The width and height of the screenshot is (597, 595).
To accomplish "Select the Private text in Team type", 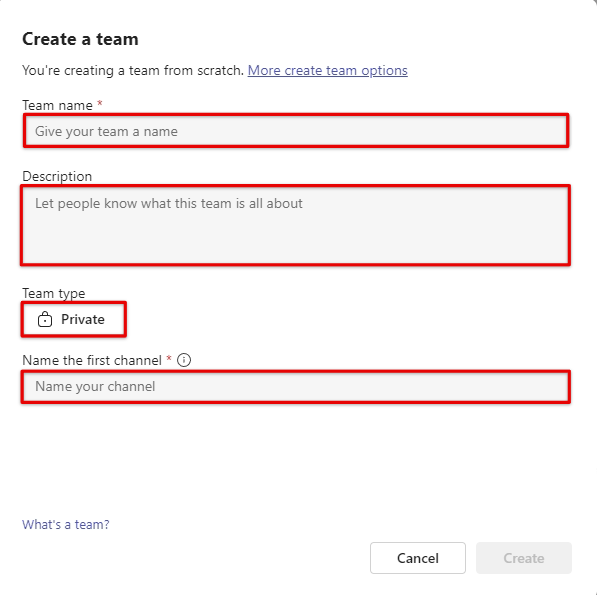I will [83, 319].
